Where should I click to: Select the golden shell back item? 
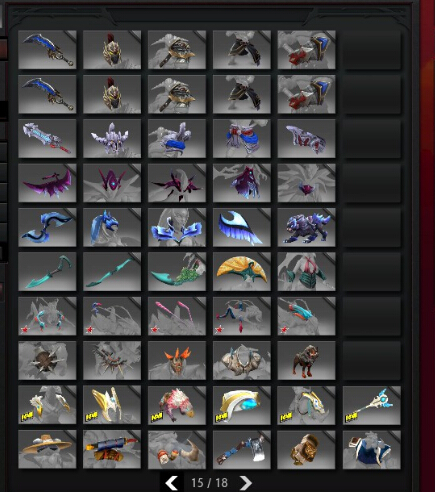(x=242, y=272)
